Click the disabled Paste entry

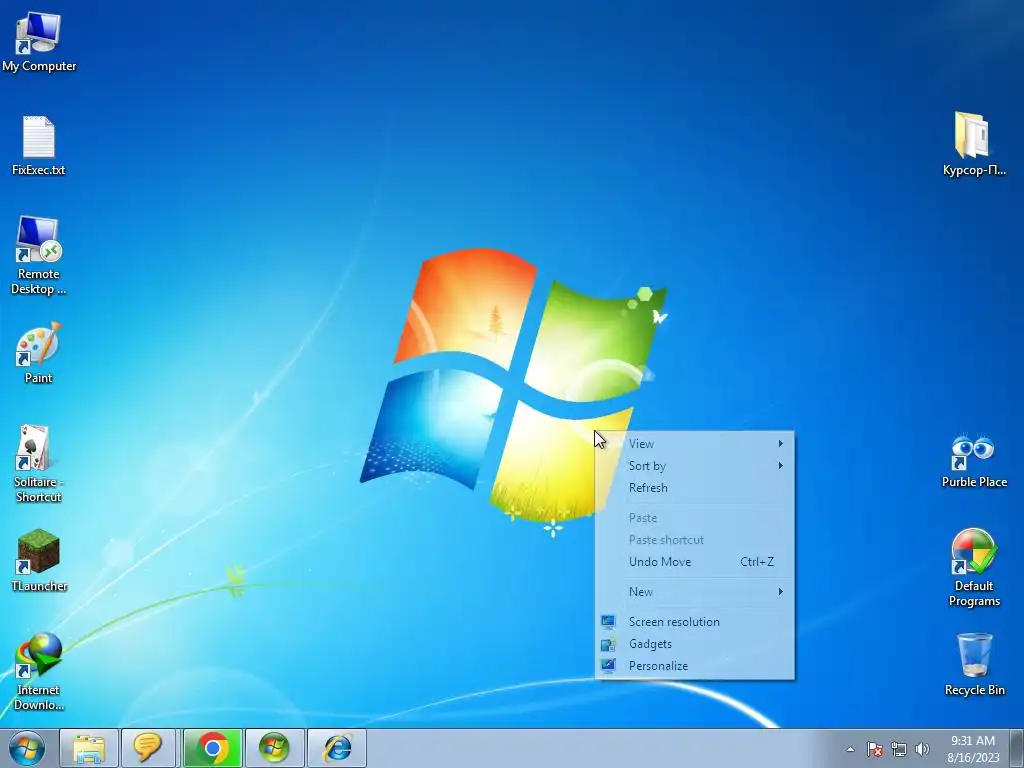pyautogui.click(x=695, y=518)
